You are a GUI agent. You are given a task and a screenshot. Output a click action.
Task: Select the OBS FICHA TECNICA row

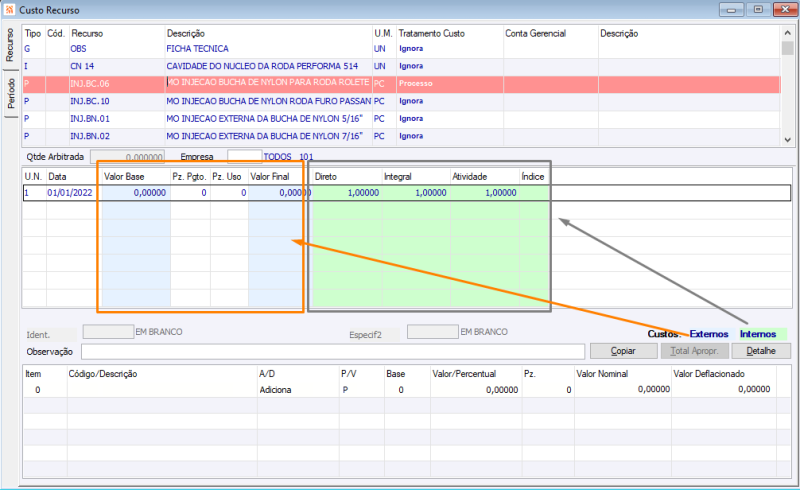tap(401, 49)
